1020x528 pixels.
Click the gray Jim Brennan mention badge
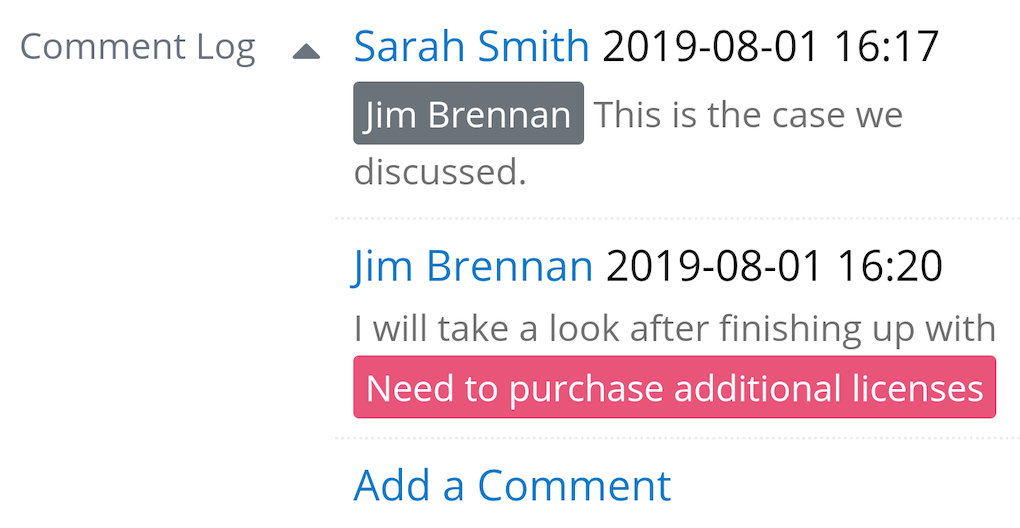click(x=468, y=115)
